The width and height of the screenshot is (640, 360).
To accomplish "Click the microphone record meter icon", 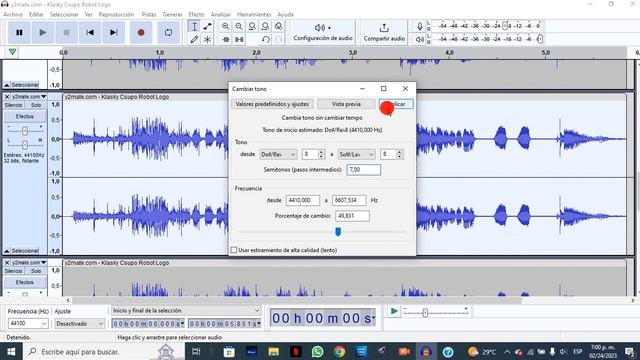I will [420, 26].
